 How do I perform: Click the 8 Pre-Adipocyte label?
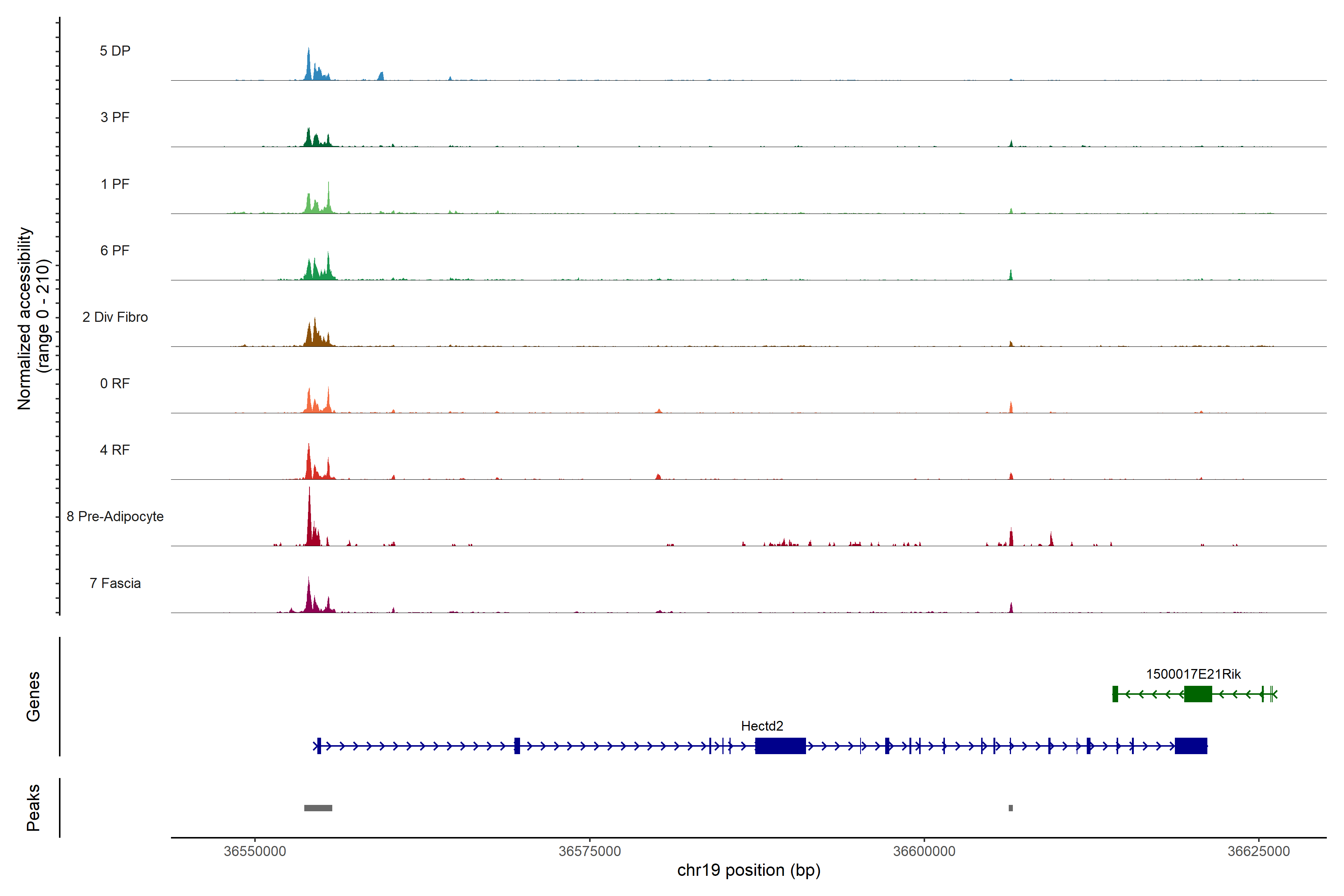point(115,517)
